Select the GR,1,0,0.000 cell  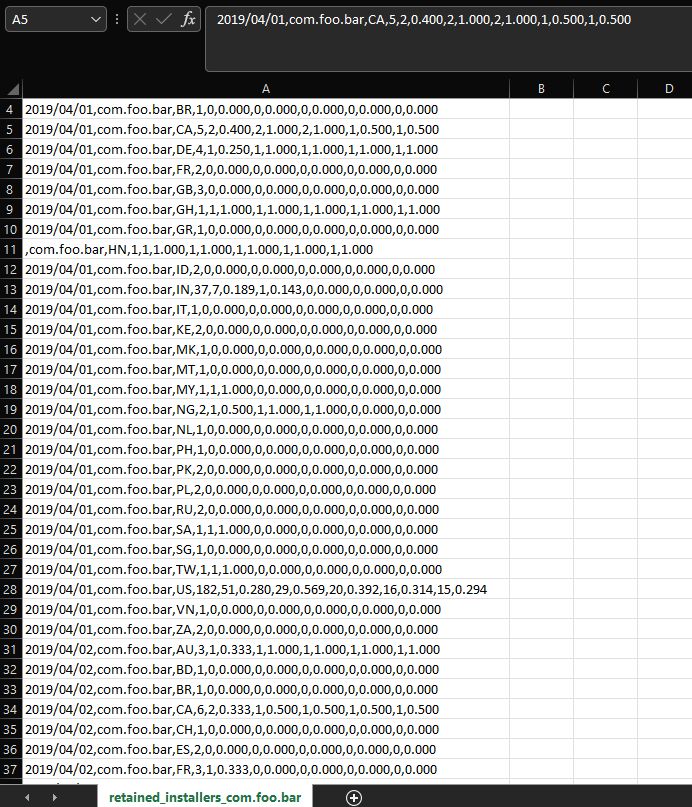[x=266, y=230]
